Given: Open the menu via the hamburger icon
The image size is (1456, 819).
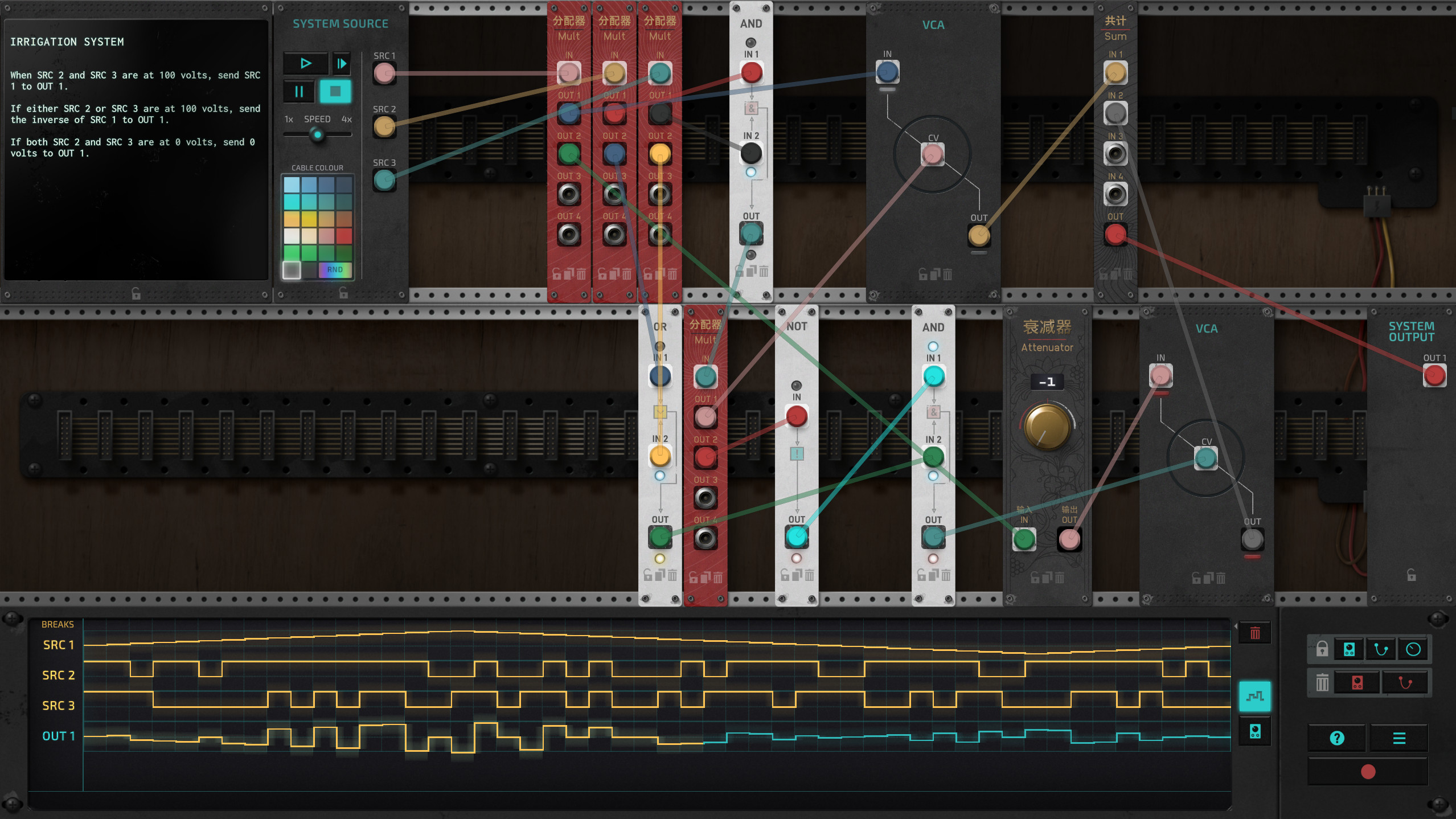Looking at the screenshot, I should point(1400,738).
